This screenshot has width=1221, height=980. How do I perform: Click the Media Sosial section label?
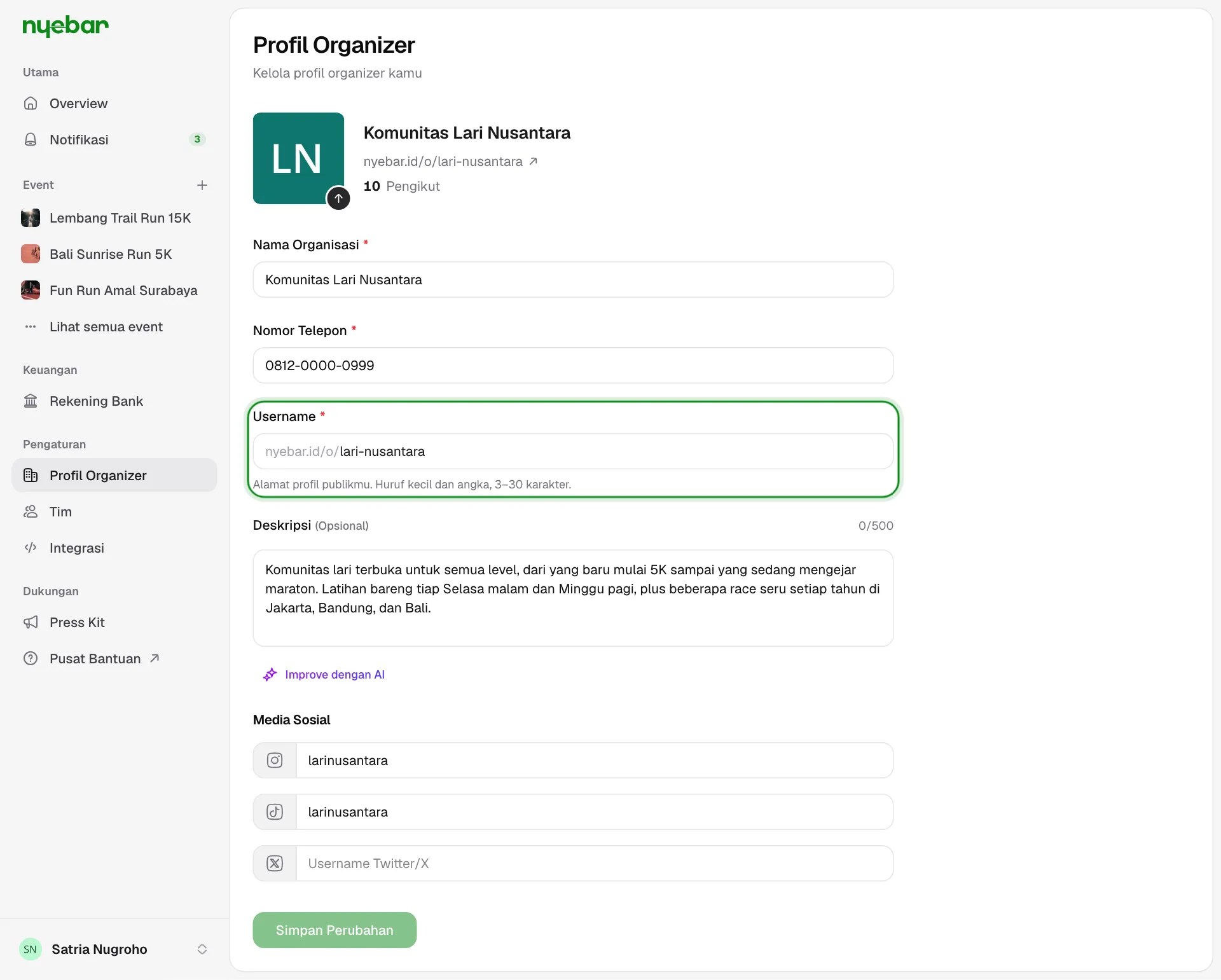(x=291, y=720)
